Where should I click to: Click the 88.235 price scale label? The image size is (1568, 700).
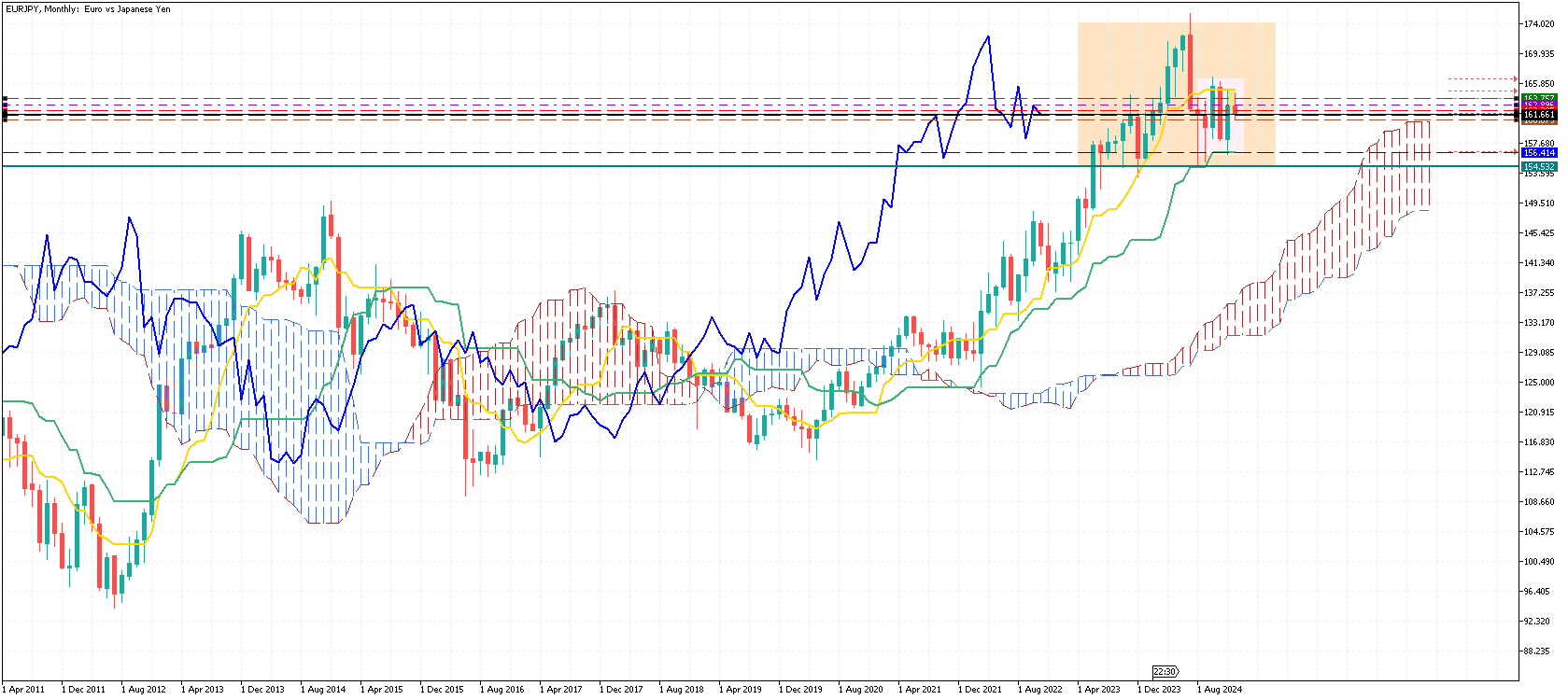(1538, 651)
